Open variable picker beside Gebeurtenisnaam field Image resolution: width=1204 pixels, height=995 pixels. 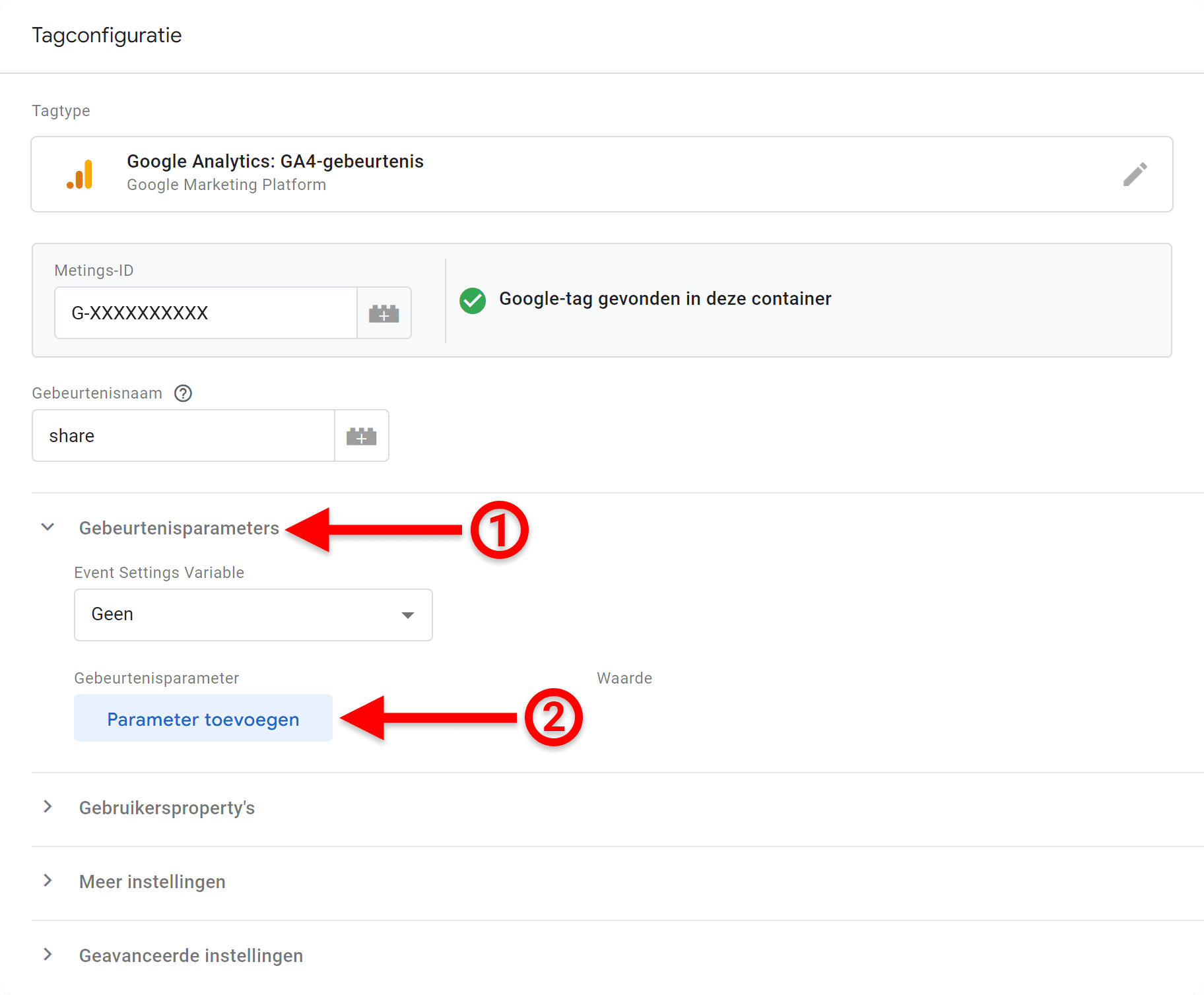coord(362,436)
